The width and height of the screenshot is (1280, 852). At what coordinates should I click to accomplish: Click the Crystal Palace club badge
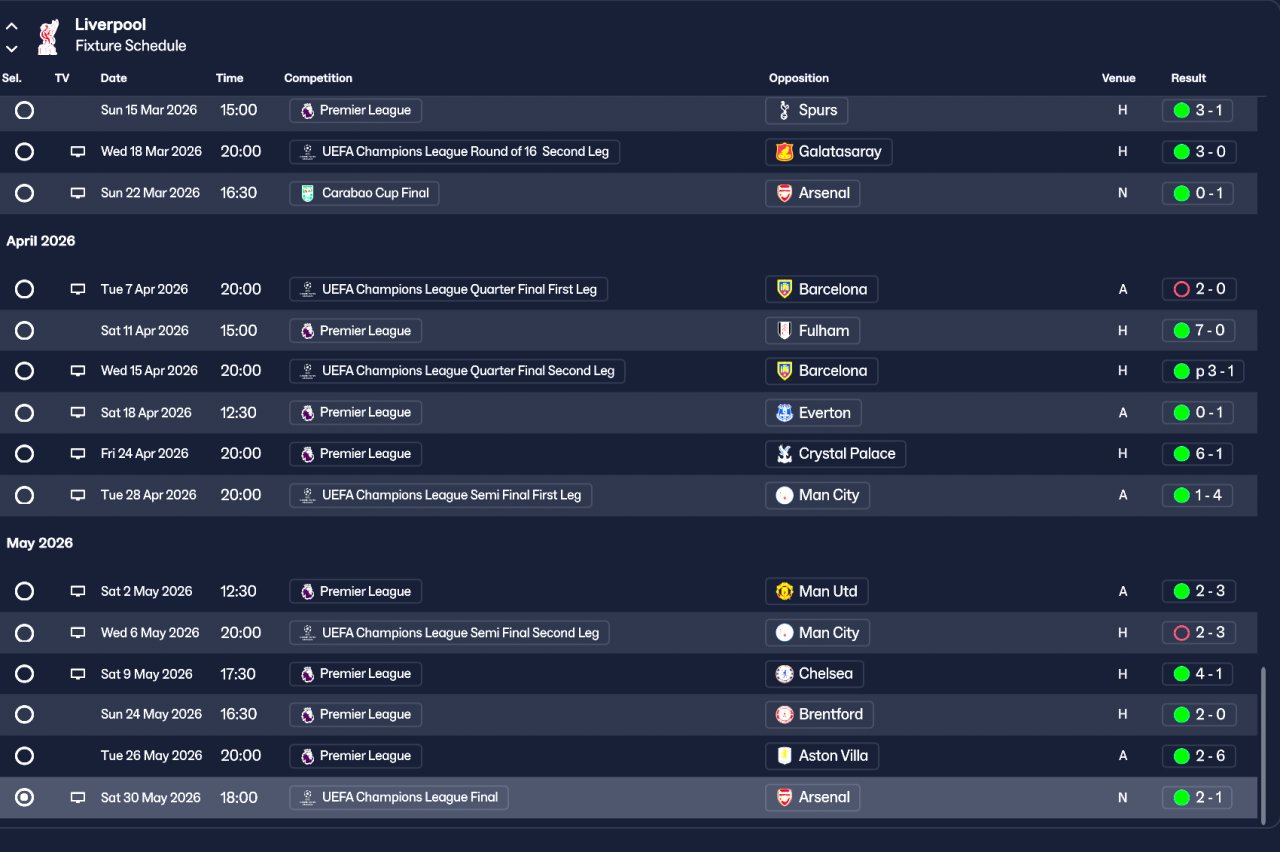785,454
